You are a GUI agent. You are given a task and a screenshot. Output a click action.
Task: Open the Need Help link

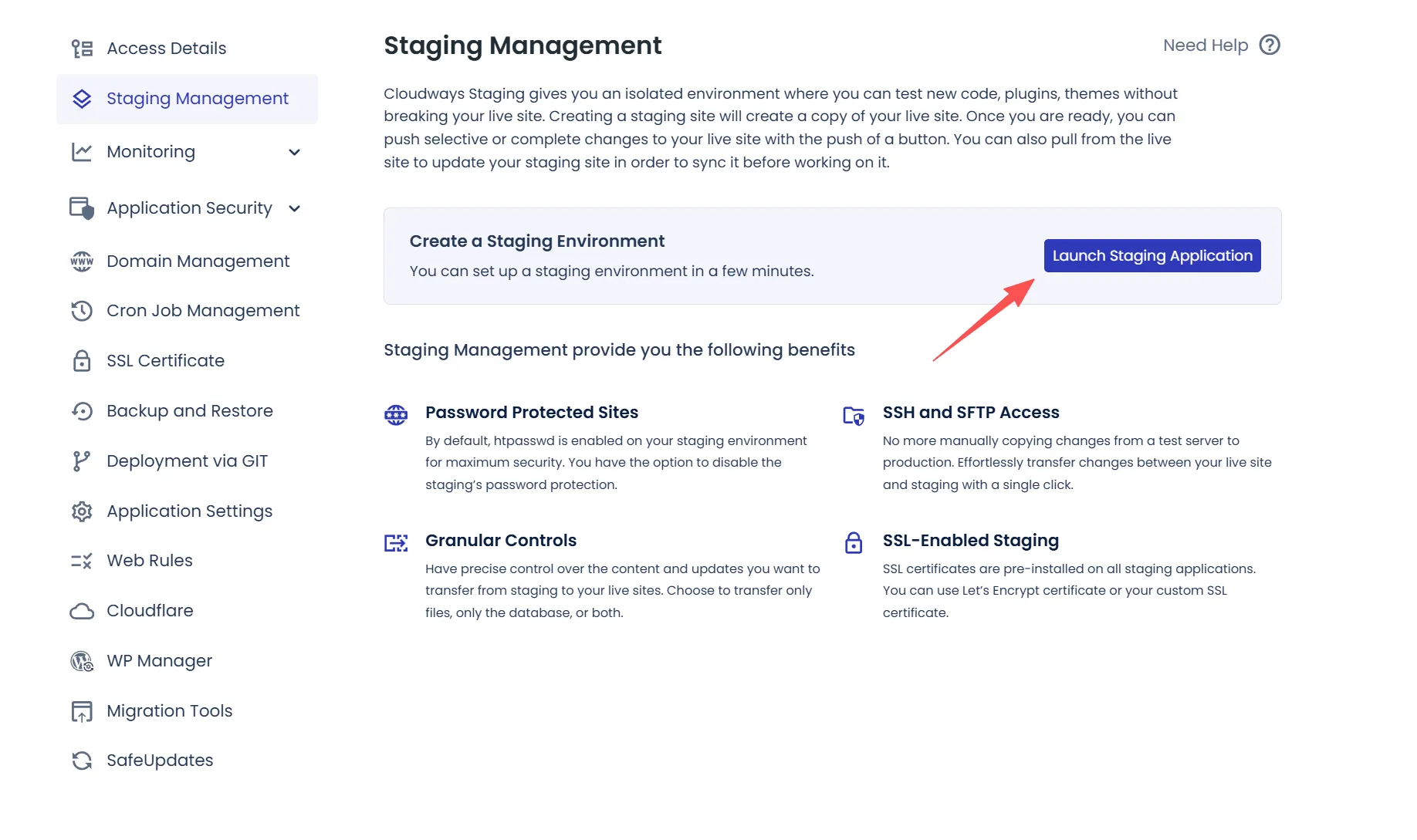(x=1205, y=46)
